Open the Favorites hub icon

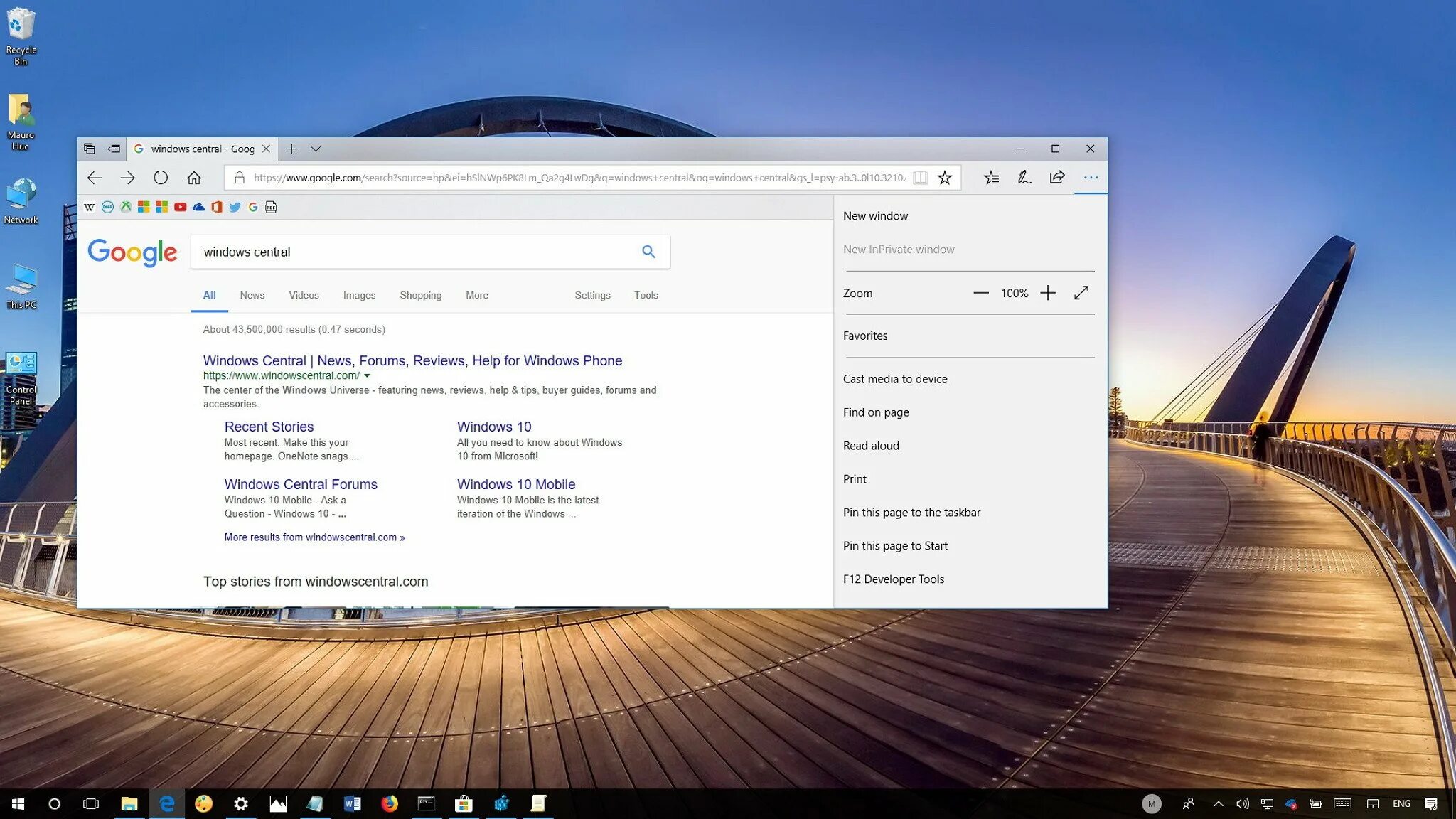tap(991, 178)
